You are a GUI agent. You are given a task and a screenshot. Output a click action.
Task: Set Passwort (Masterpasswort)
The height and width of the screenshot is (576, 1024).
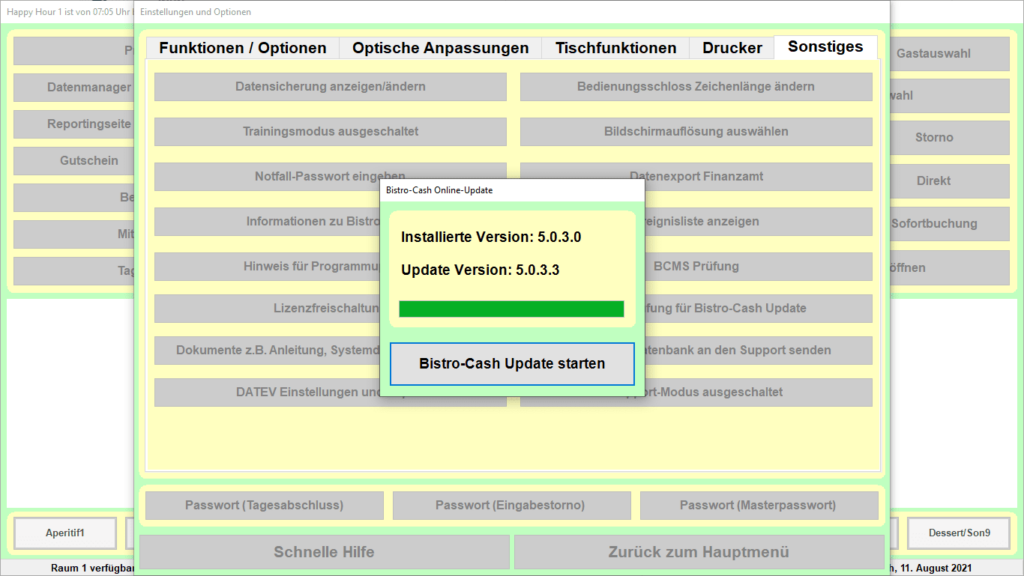(758, 505)
